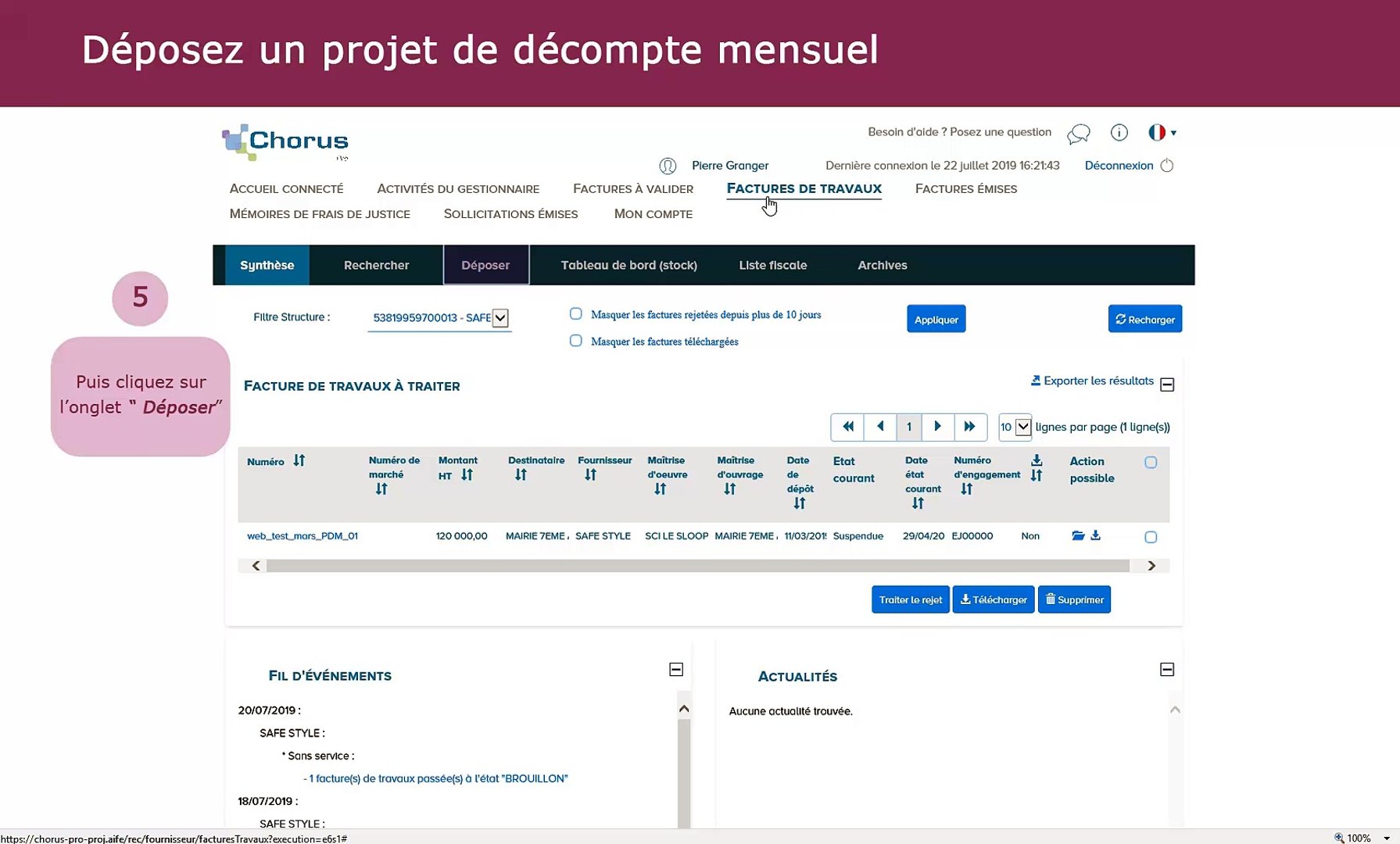Select the Déposer tab
Viewport: 1400px width, 844px height.
coord(485,265)
